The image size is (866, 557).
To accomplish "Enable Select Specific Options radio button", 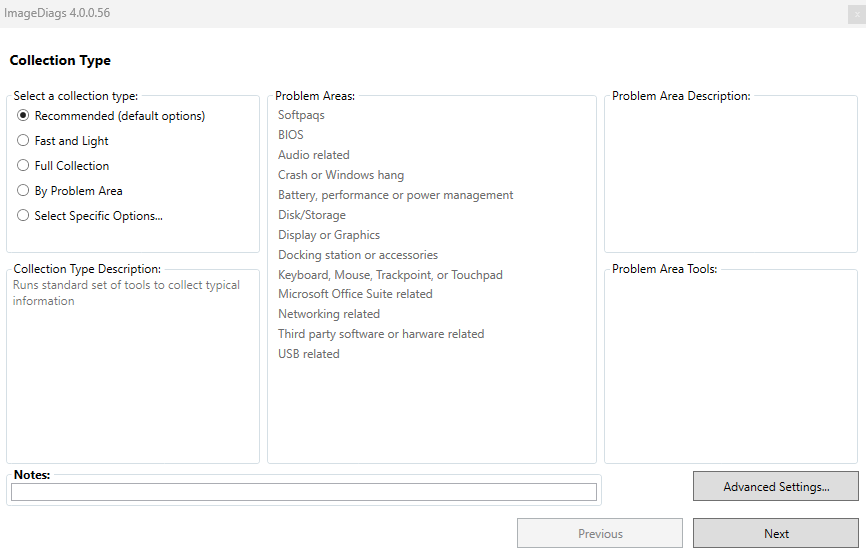I will coord(23,216).
